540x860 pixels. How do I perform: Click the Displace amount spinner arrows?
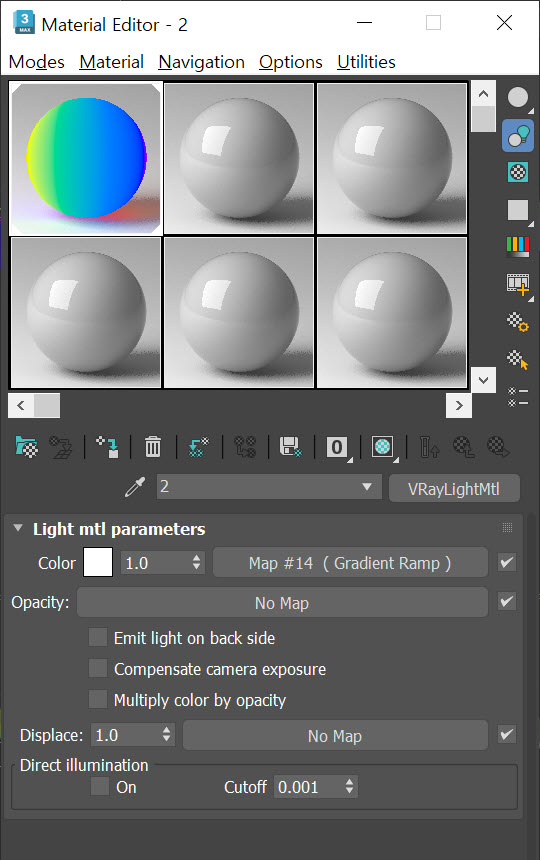[167, 734]
